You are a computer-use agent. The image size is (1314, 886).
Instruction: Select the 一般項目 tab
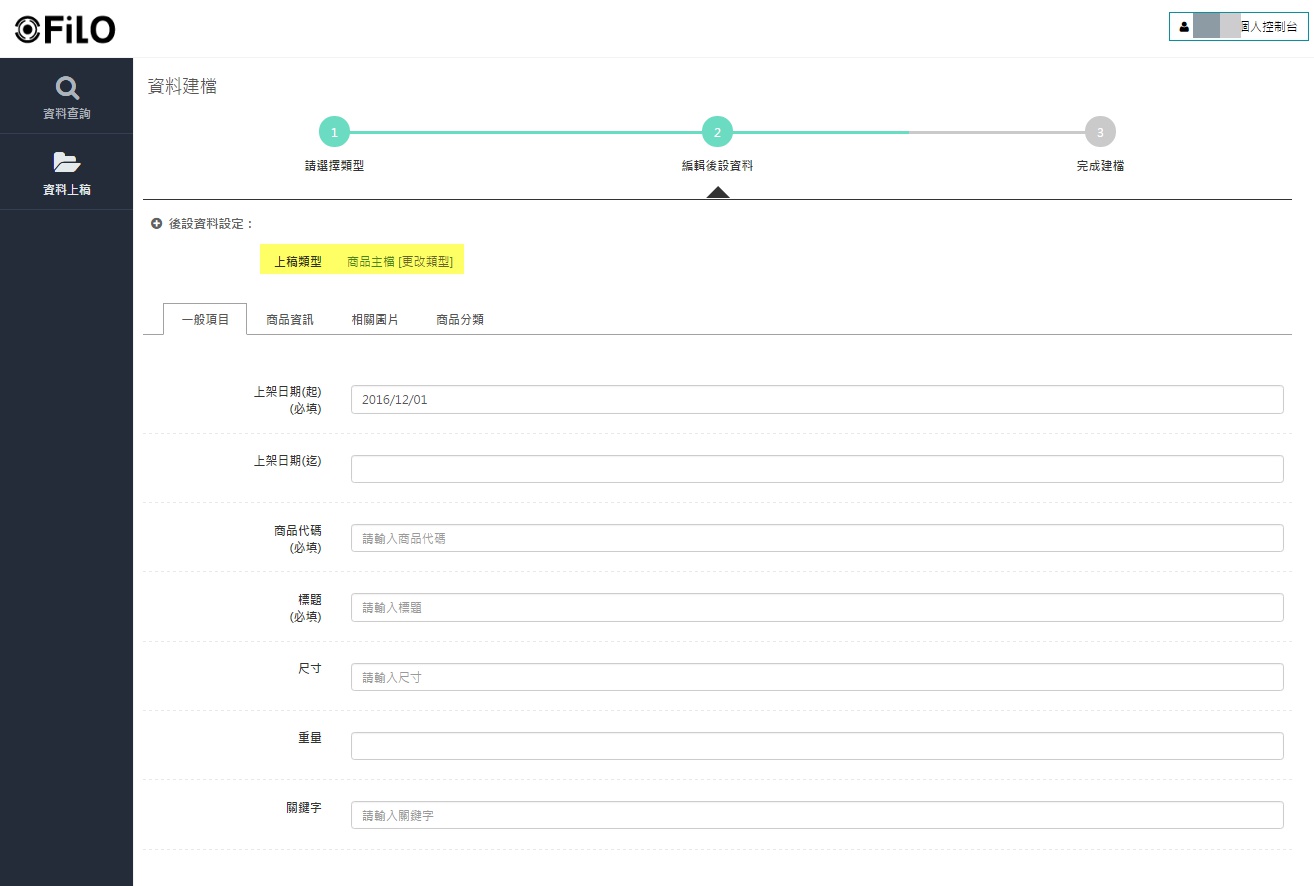pyautogui.click(x=205, y=319)
